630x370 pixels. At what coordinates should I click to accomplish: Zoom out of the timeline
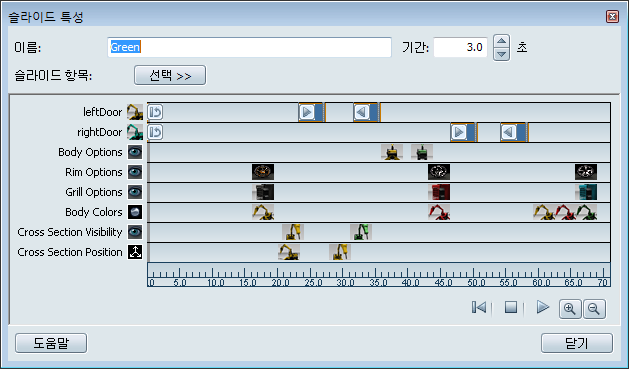pyautogui.click(x=594, y=309)
